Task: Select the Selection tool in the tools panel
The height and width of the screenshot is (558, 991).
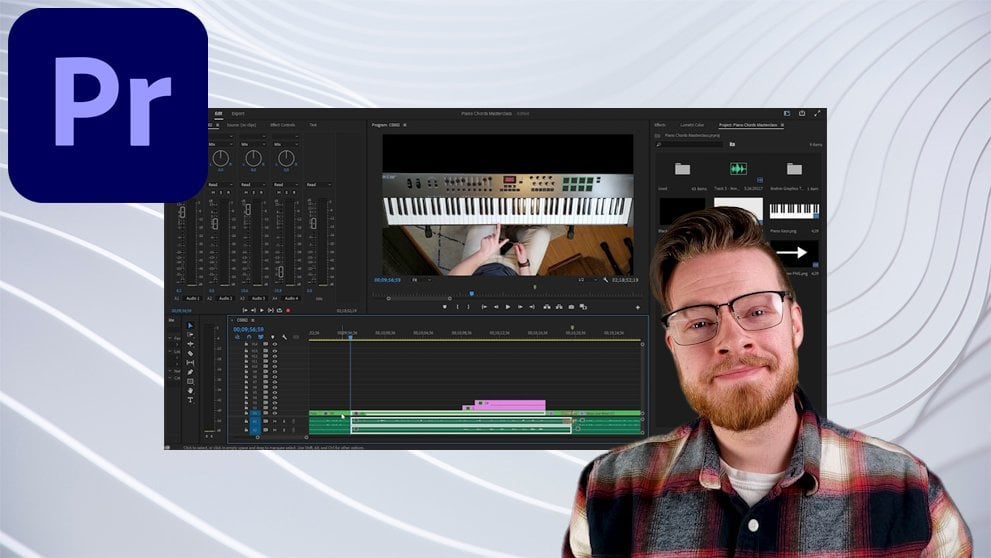Action: [x=190, y=326]
